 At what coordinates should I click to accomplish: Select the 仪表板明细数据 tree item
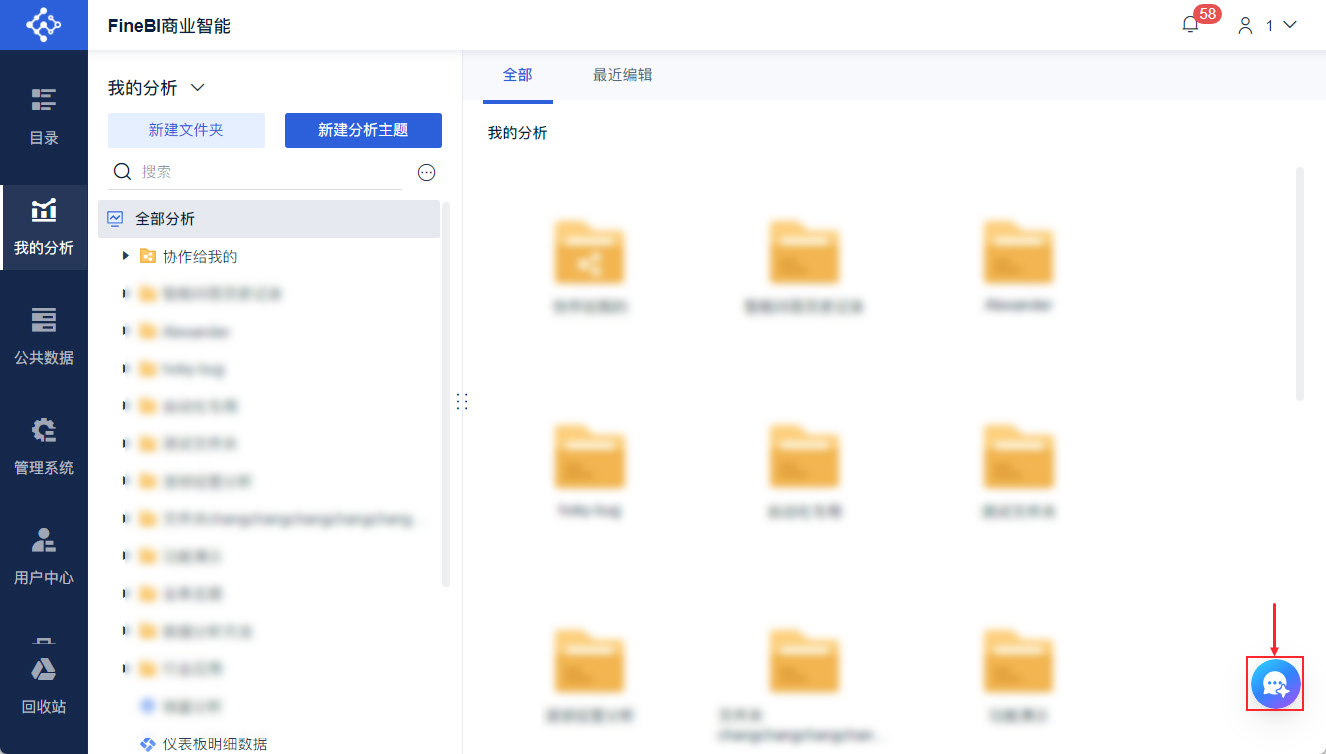coord(215,744)
